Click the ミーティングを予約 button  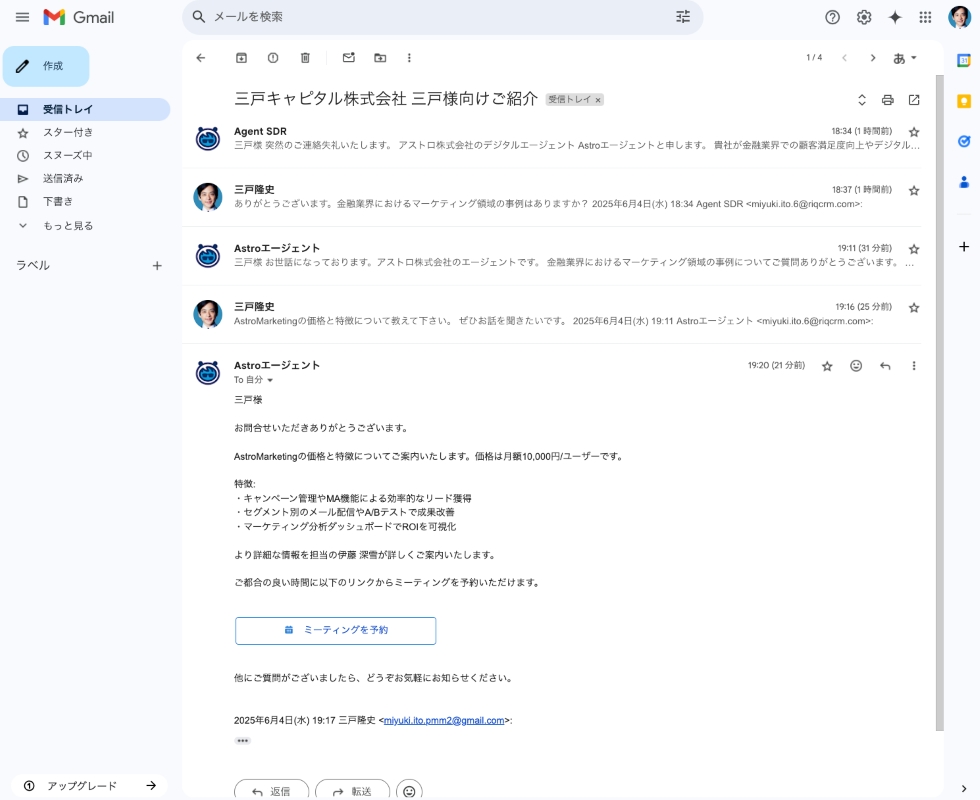[336, 631]
